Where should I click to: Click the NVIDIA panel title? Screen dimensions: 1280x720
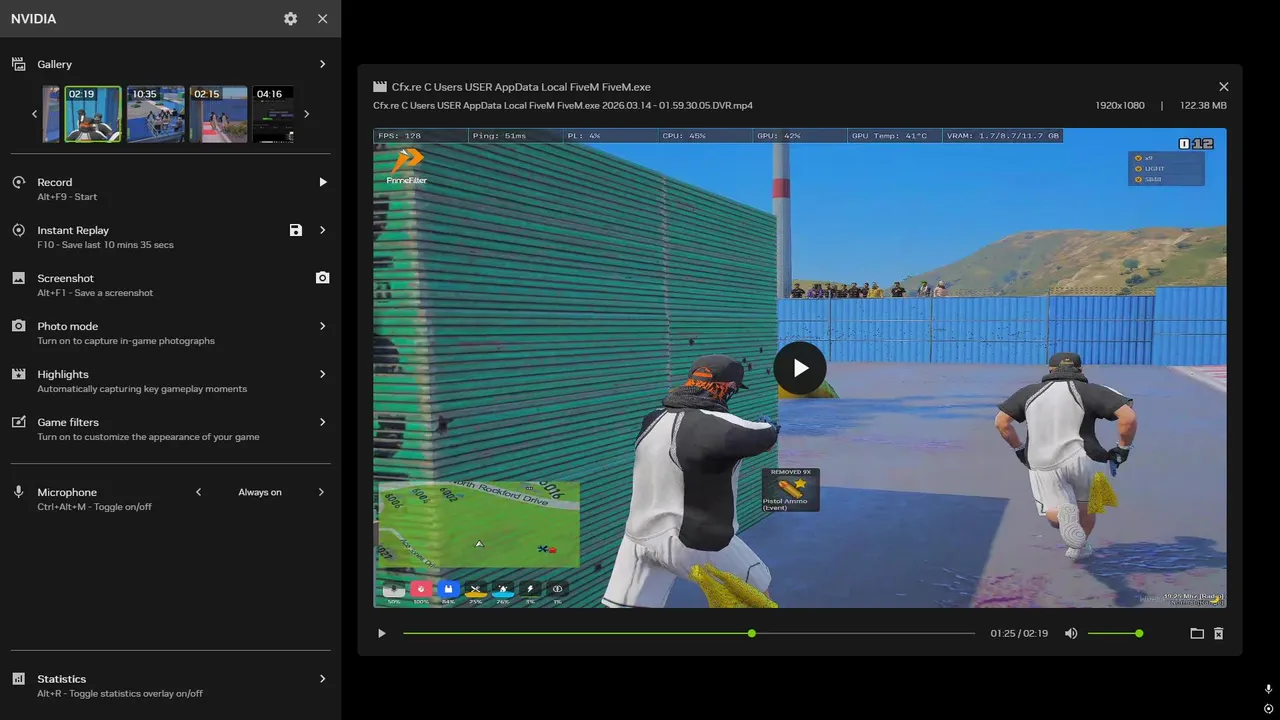(x=33, y=19)
